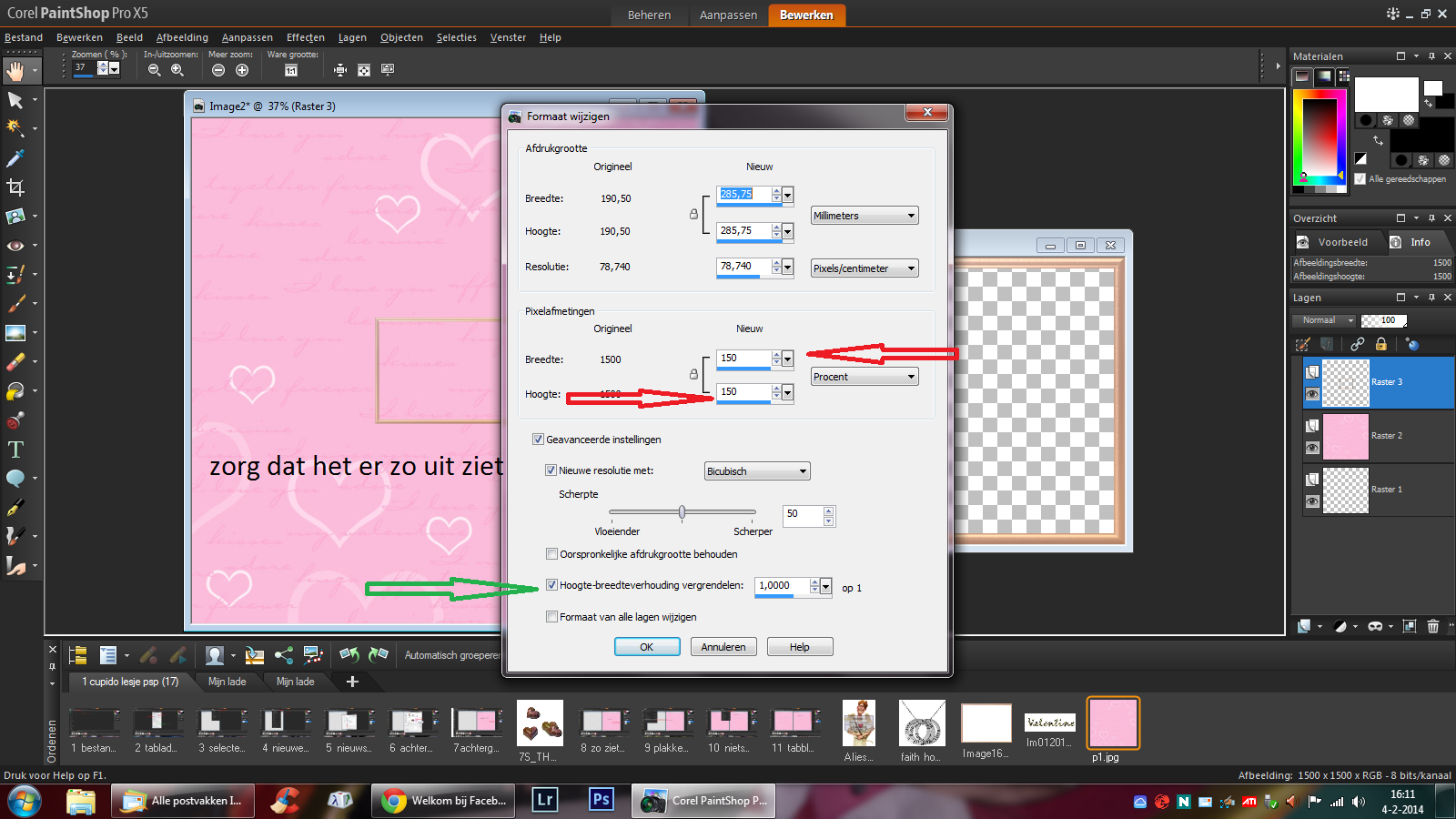Select the Pan hand tool
This screenshot has width=1456, height=819.
coord(15,71)
